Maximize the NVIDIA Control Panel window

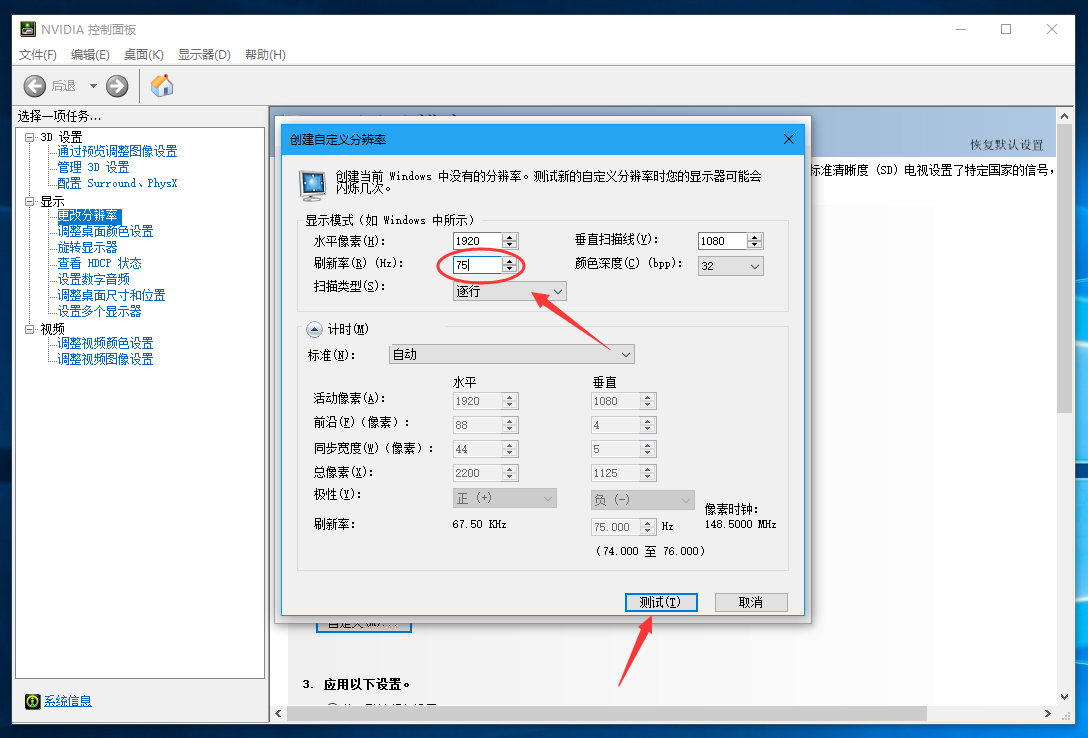tap(1006, 29)
